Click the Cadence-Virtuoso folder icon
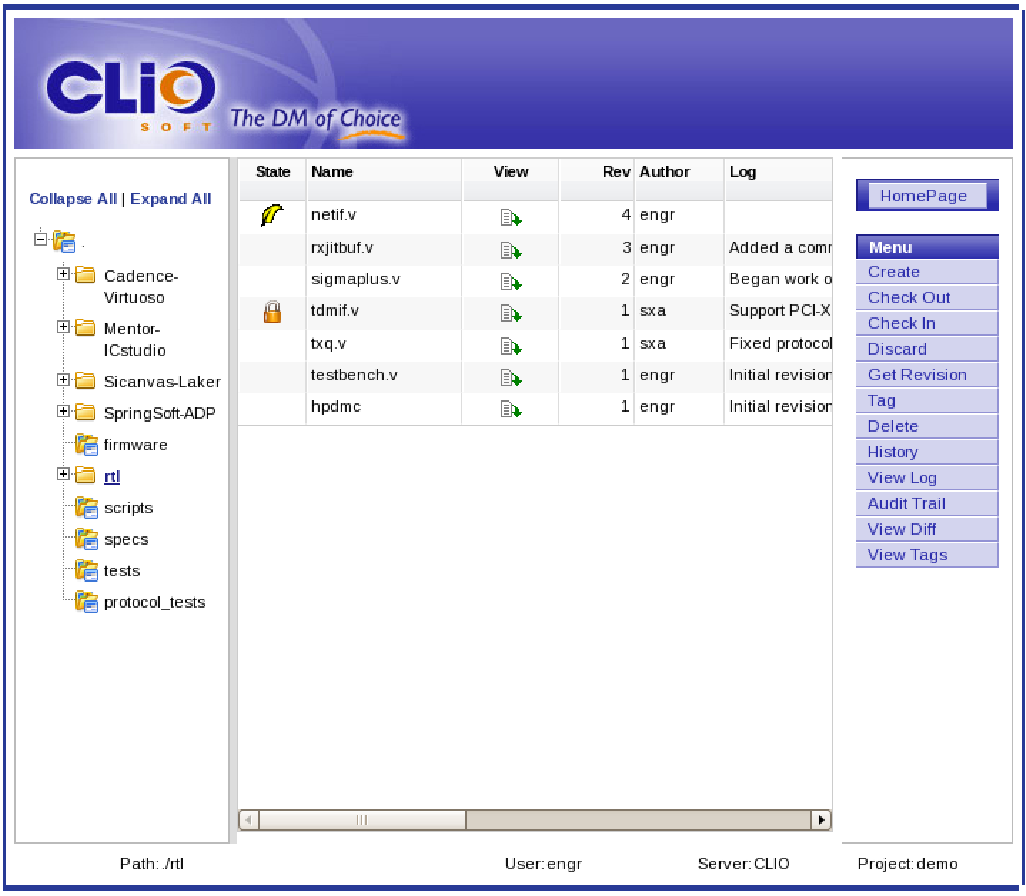The height and width of the screenshot is (896, 1026). (85, 275)
